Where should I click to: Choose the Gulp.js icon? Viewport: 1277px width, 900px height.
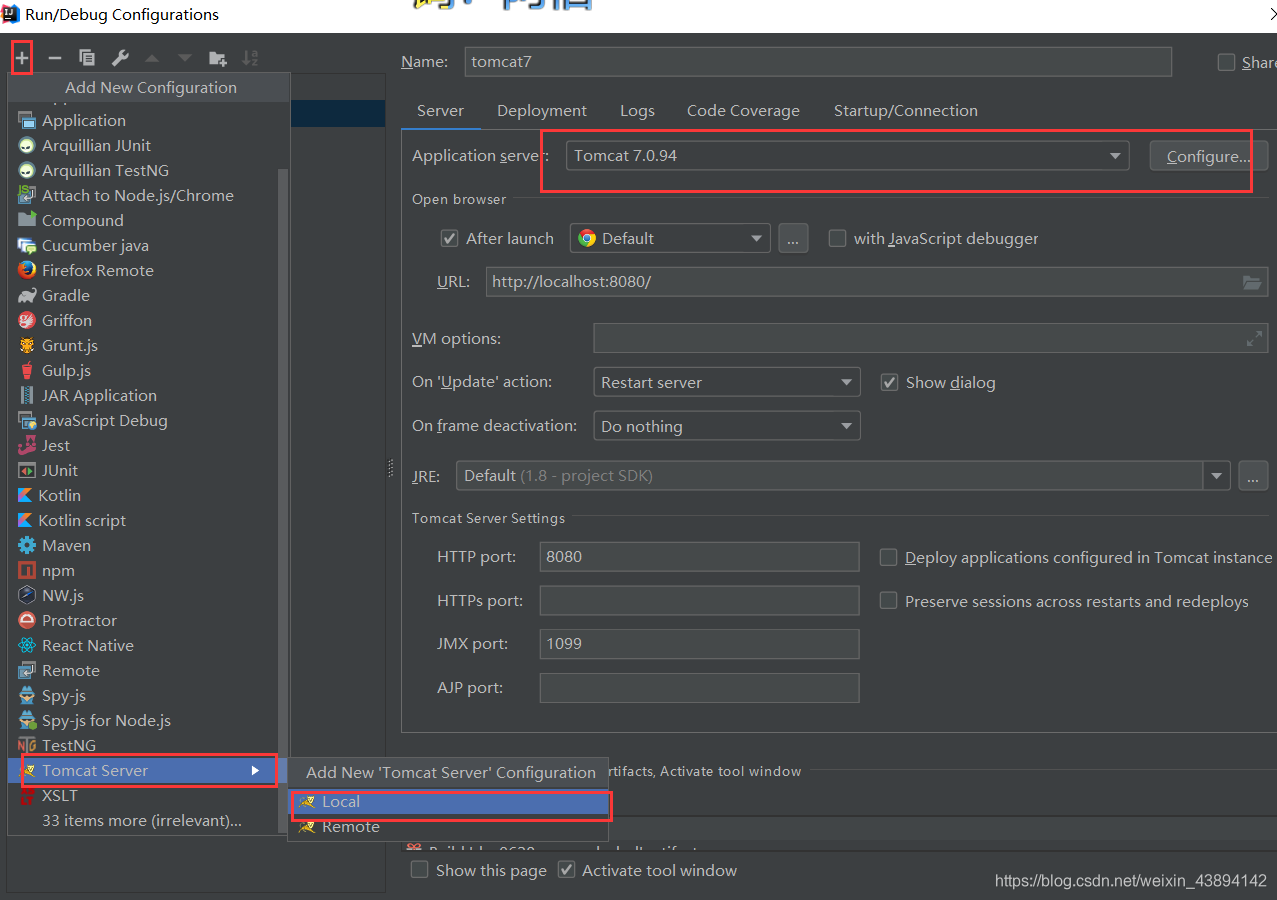(27, 370)
